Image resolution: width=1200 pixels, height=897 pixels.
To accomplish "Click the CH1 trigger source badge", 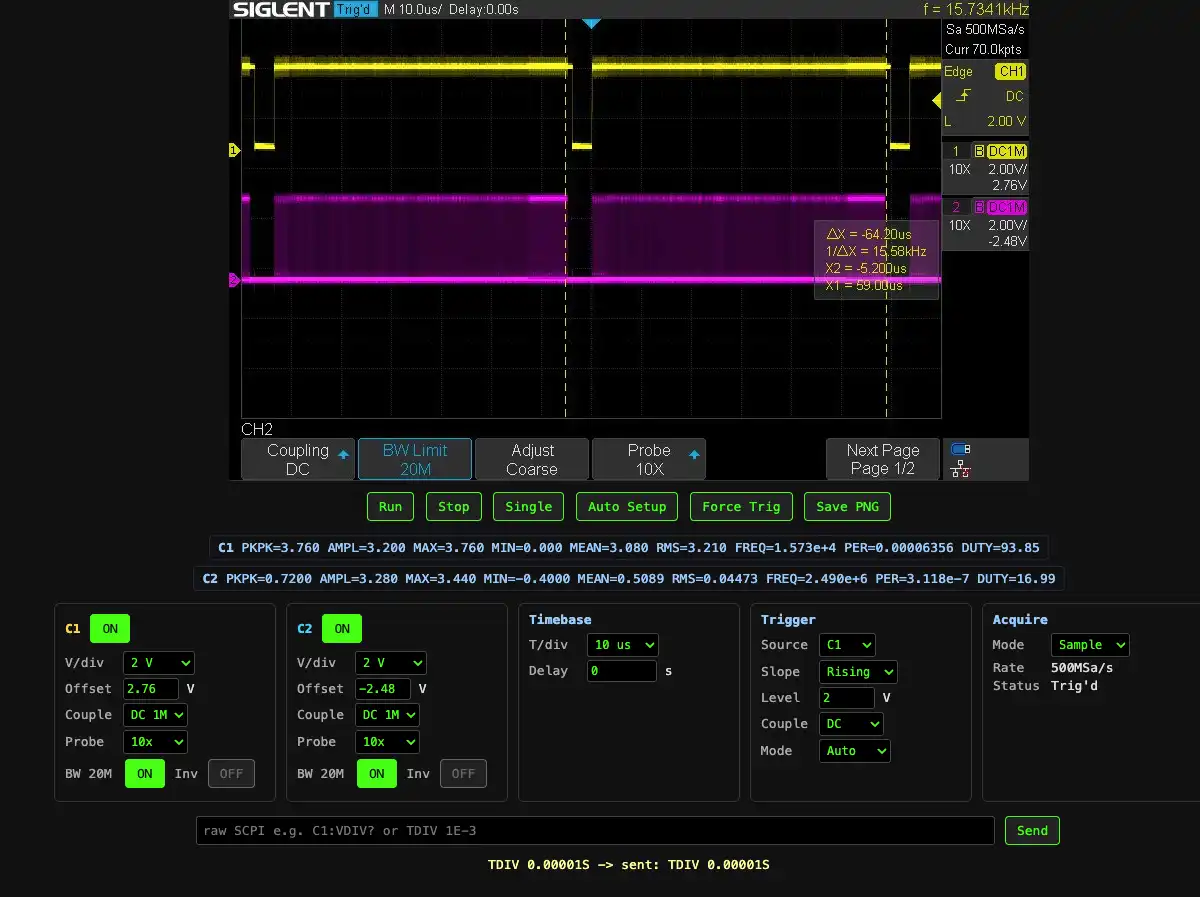I will tap(1011, 72).
